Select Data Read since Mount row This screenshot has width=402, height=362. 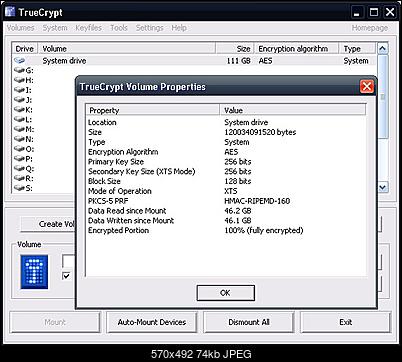(x=227, y=211)
